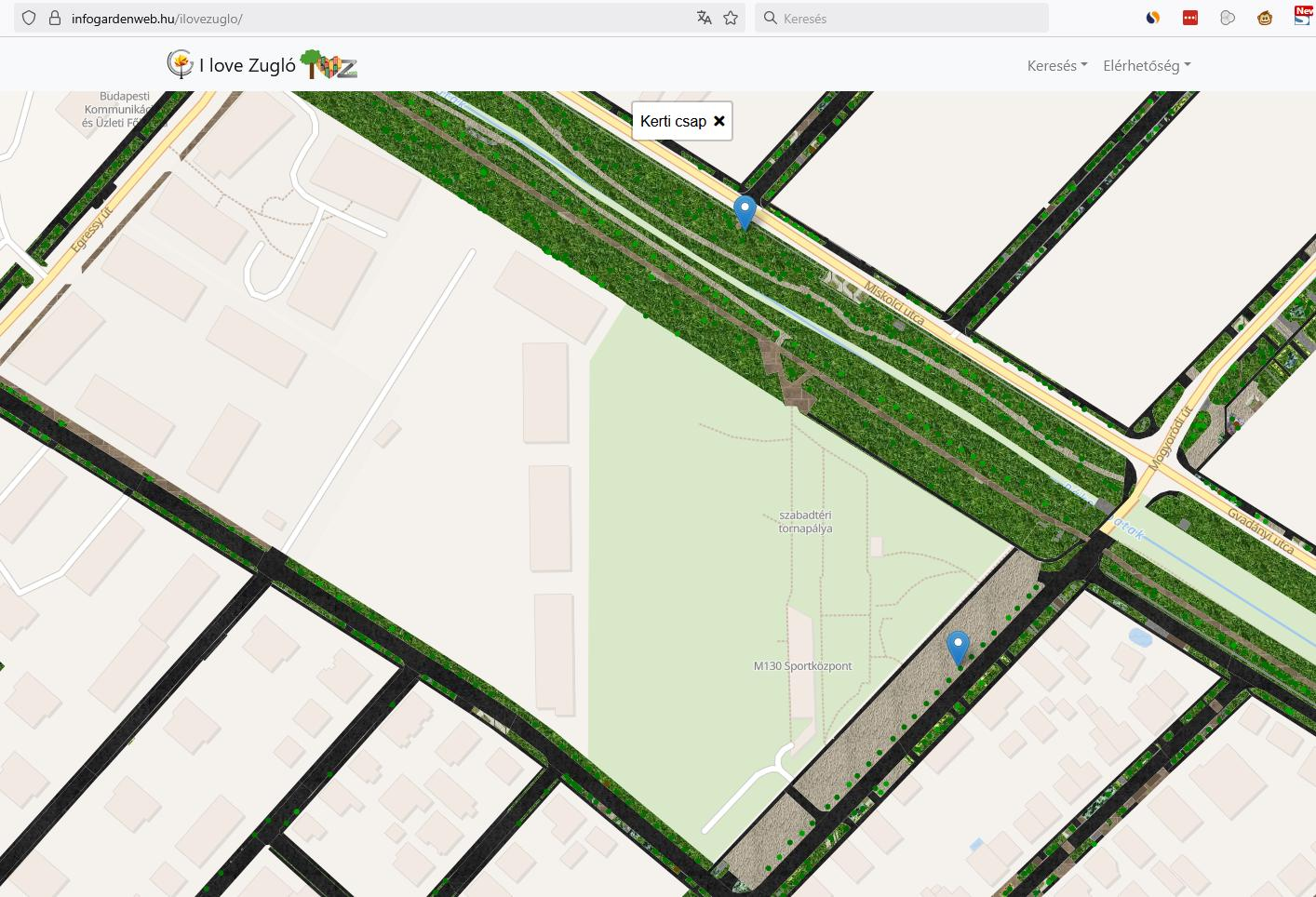Click the address bar URL infogardenweb.hu
This screenshot has height=897, width=1316.
tap(156, 18)
